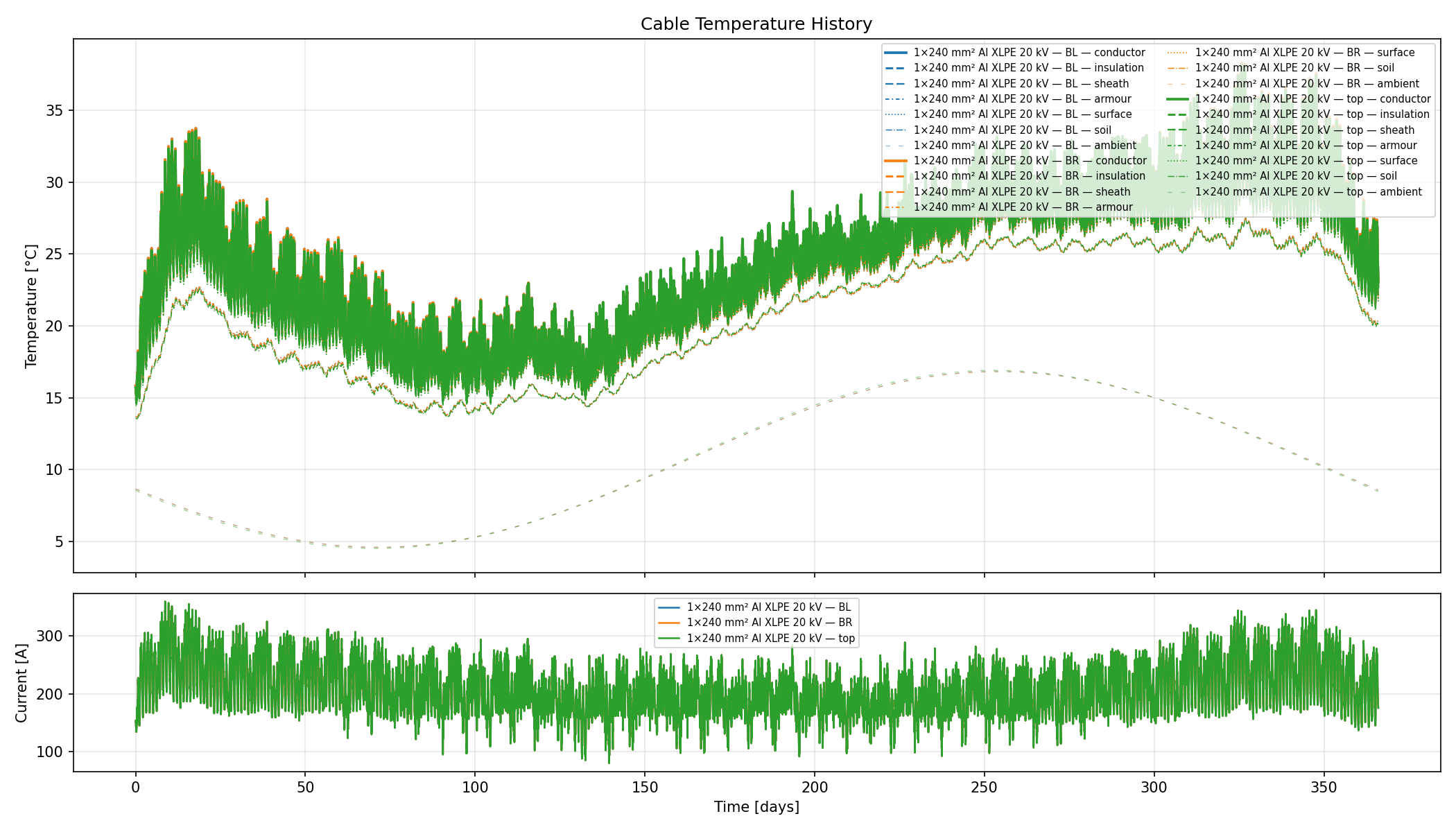Select the 'BL' entry in current plot legend

point(768,607)
